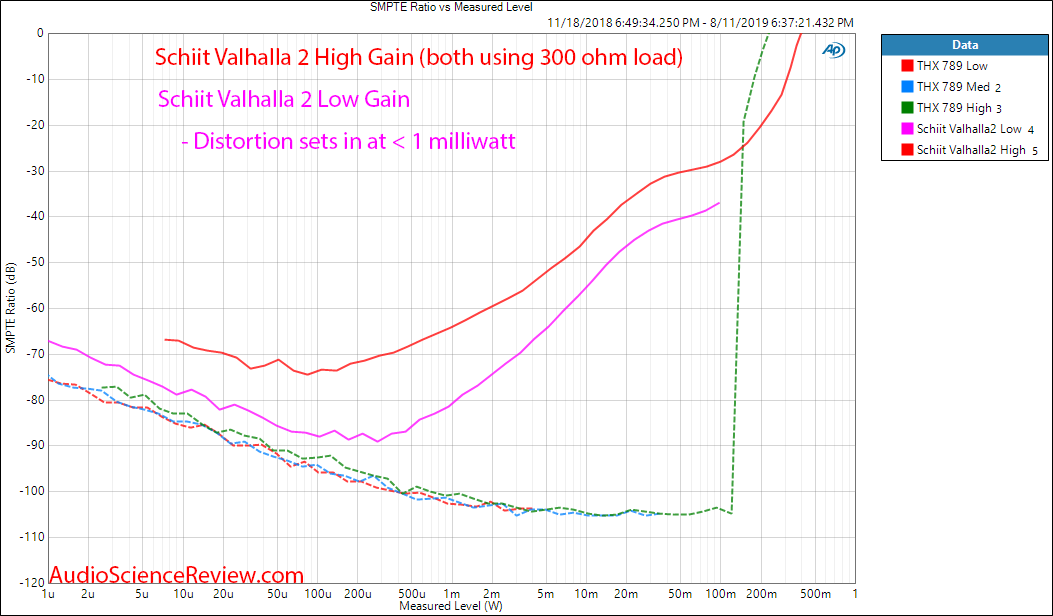Click the '500u' x-axis tick label
1053x616 pixels.
(x=411, y=595)
